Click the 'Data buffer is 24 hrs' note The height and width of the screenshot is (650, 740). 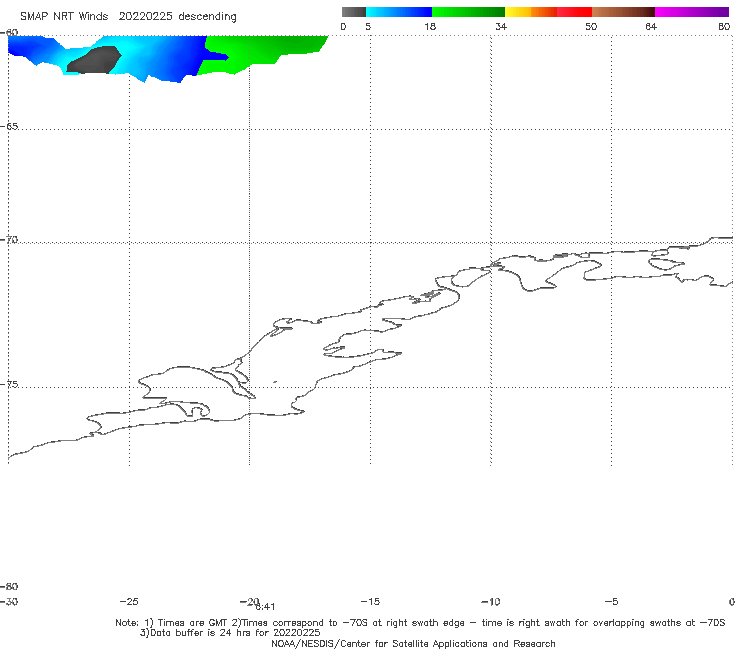point(230,633)
